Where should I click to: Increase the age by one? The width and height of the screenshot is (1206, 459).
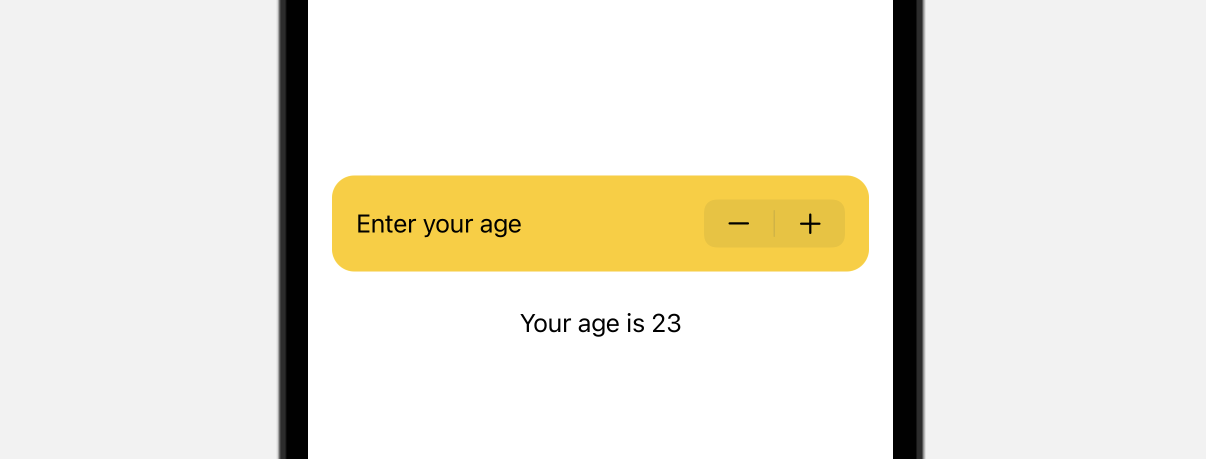[x=810, y=224]
